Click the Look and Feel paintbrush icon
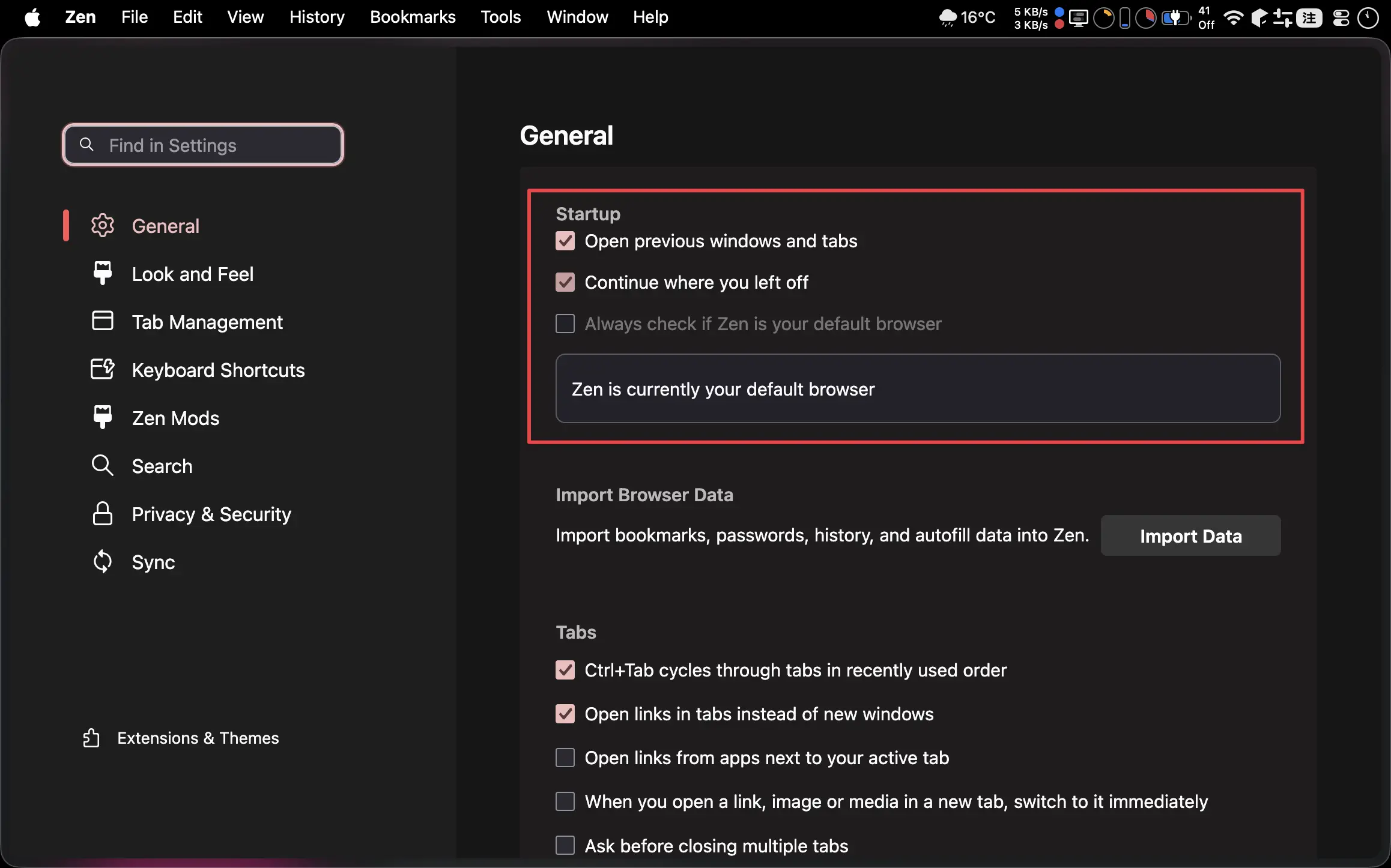The height and width of the screenshot is (868, 1391). 102,273
